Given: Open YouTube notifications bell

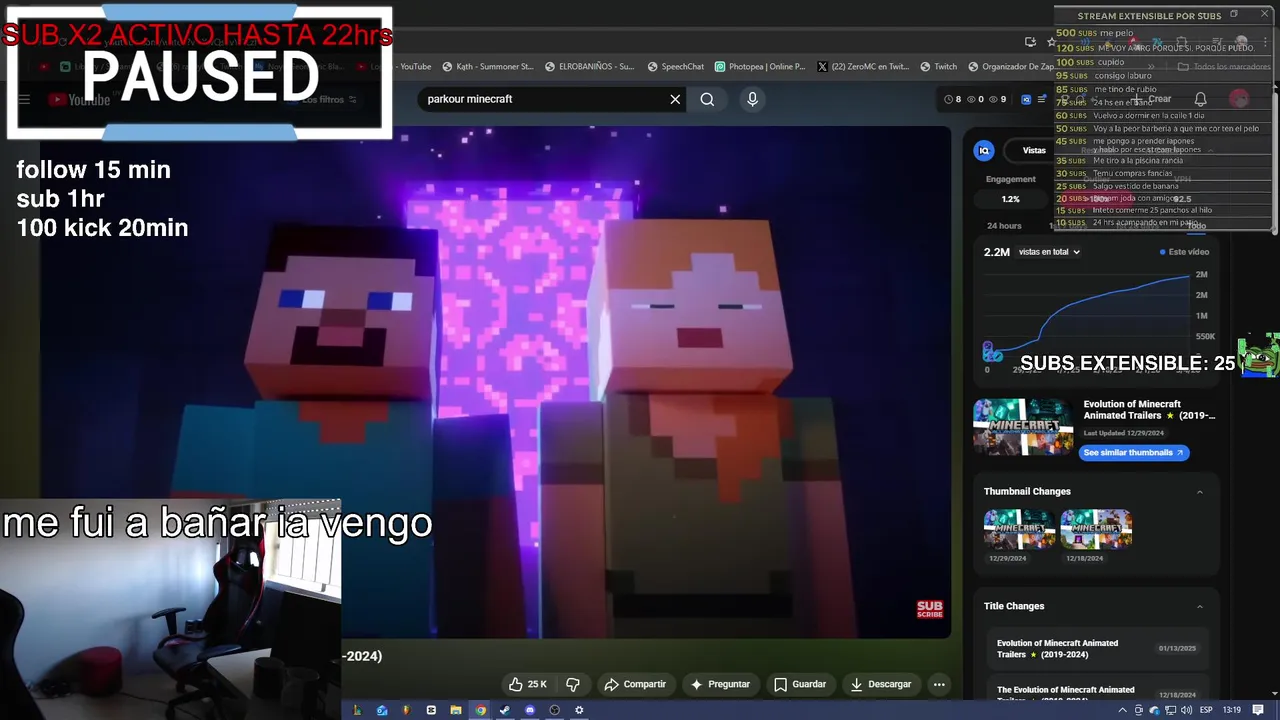Looking at the screenshot, I should 1200,99.
